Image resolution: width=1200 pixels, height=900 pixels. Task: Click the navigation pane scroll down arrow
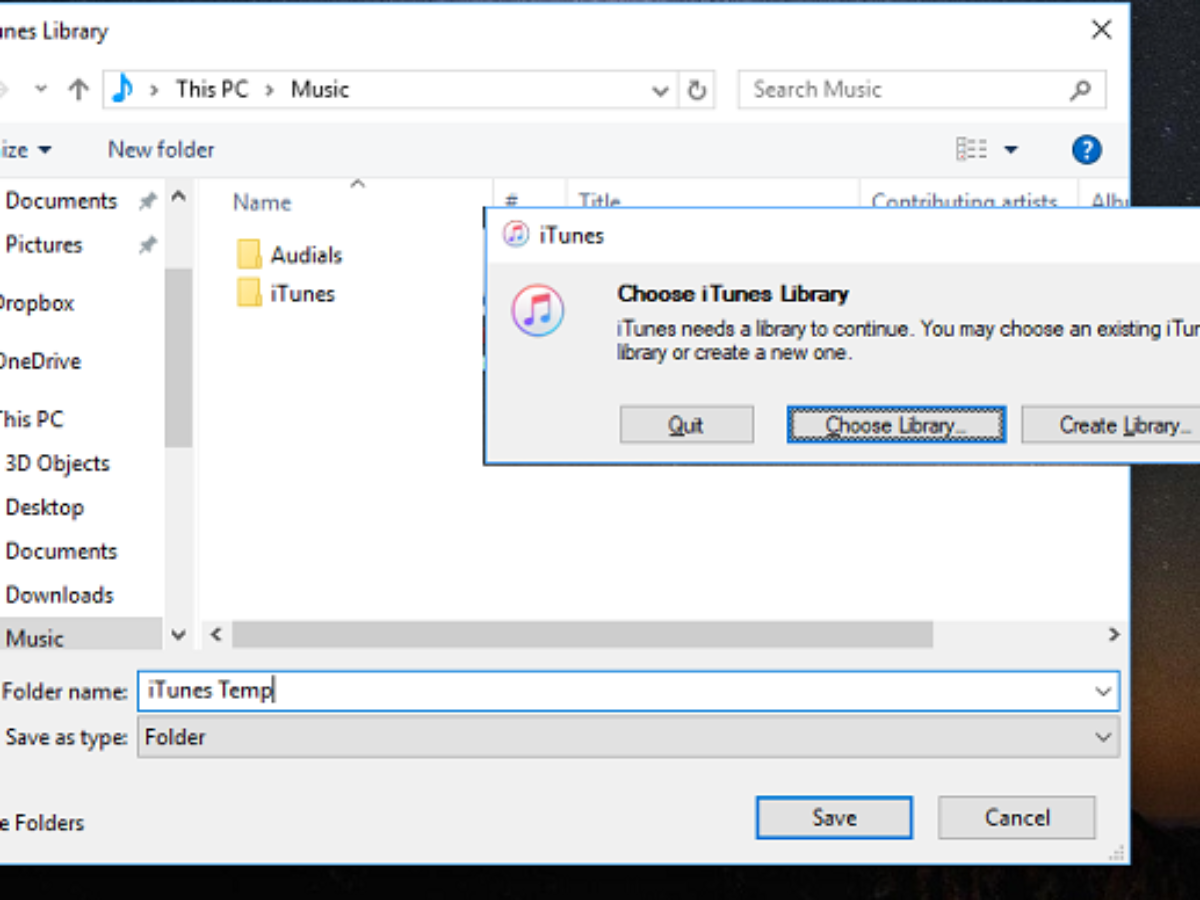(178, 634)
